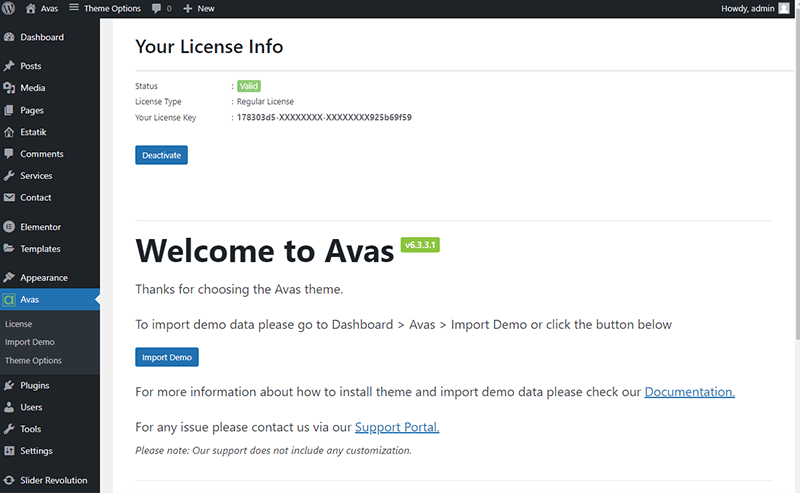This screenshot has height=493, width=800.
Task: Click Theme Options in top admin bar
Action: (112, 9)
